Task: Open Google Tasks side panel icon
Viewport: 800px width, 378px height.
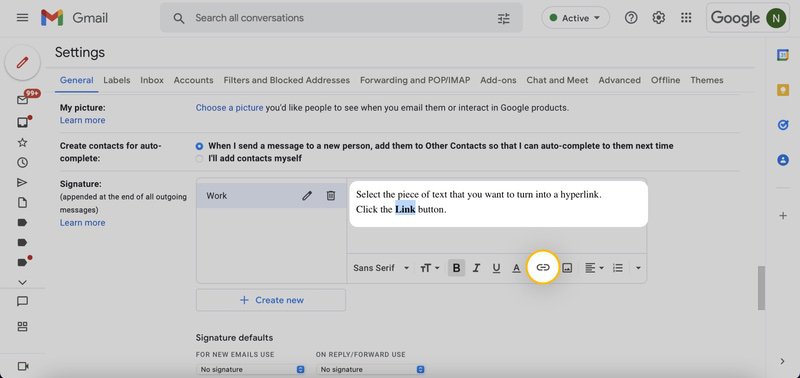Action: (783, 125)
